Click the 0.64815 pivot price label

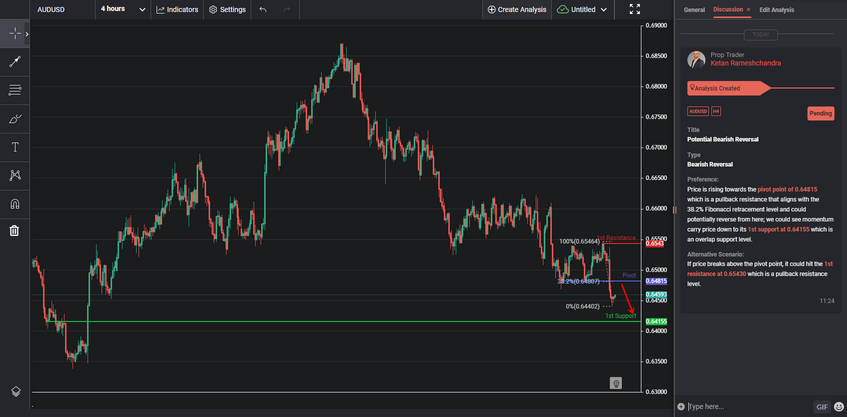click(656, 281)
